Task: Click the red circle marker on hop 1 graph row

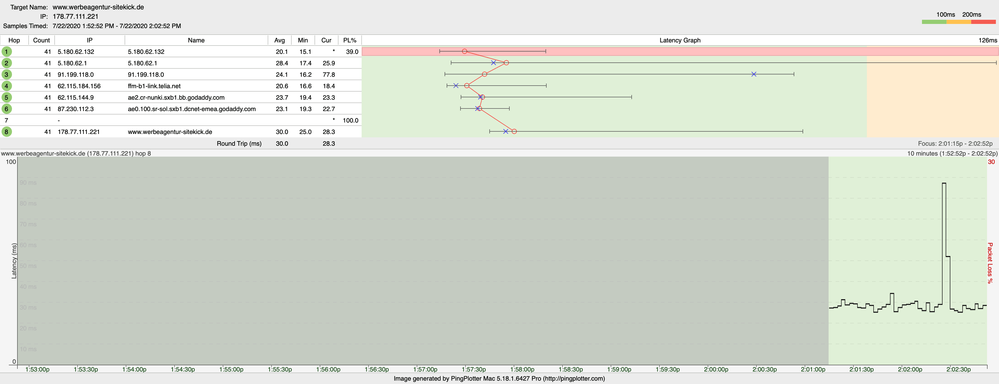Action: pos(464,51)
